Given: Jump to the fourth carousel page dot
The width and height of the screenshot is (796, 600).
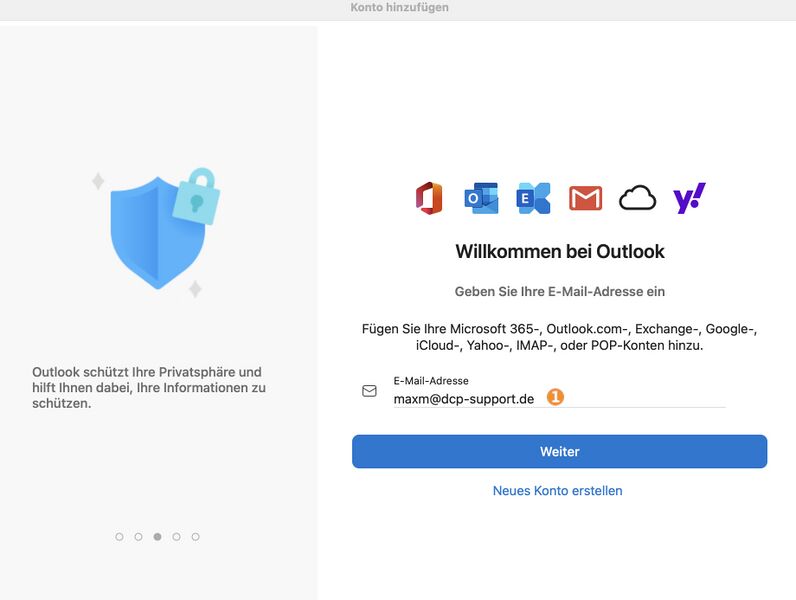Looking at the screenshot, I should click(x=176, y=537).
